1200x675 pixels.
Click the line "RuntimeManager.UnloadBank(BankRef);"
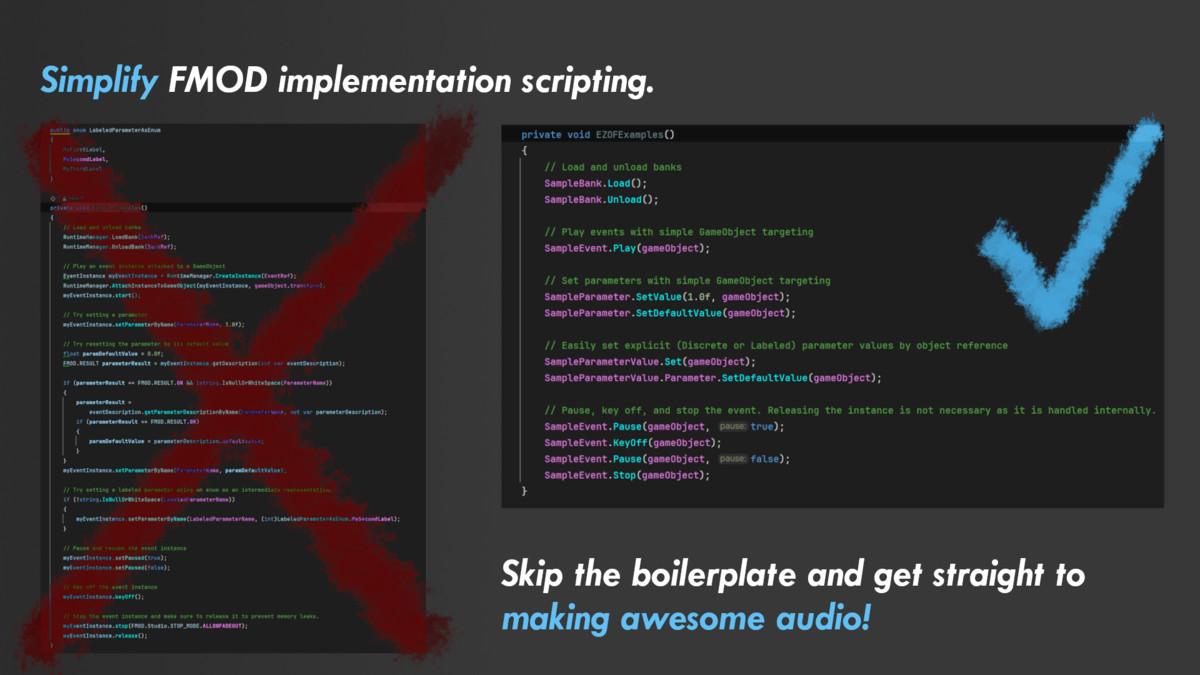pos(121,246)
